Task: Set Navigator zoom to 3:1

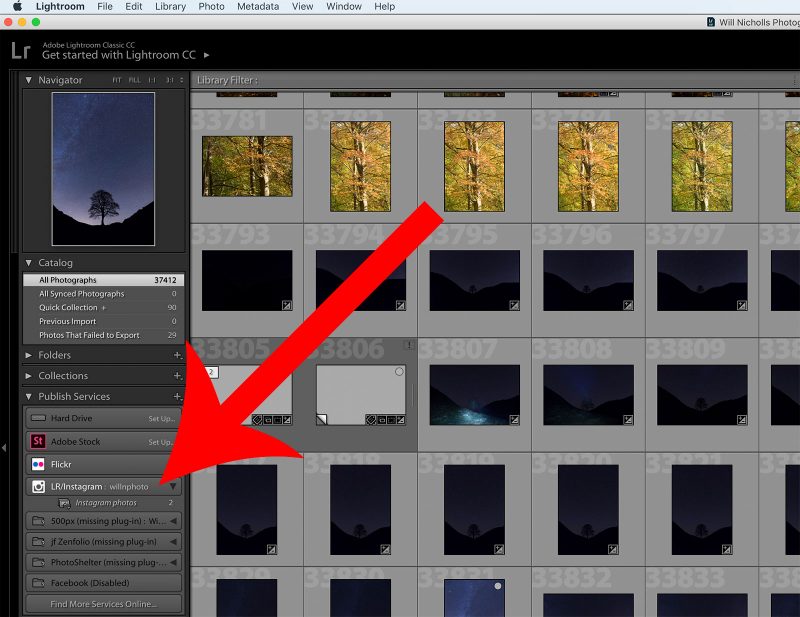Action: tap(169, 80)
